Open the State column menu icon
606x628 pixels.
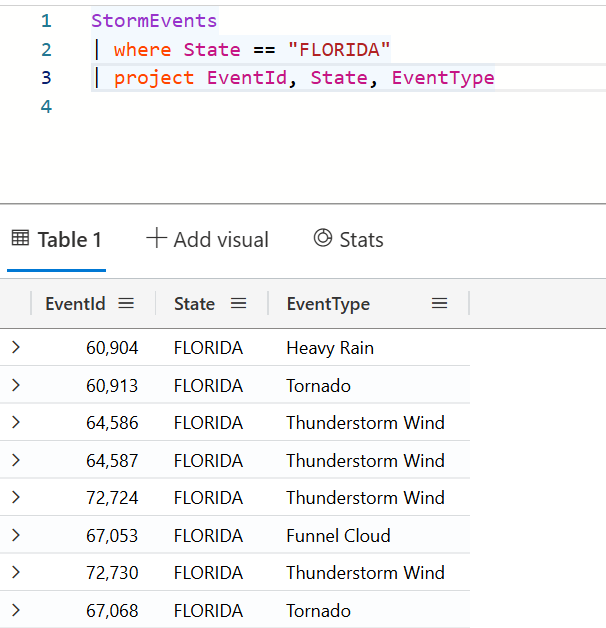tap(239, 303)
